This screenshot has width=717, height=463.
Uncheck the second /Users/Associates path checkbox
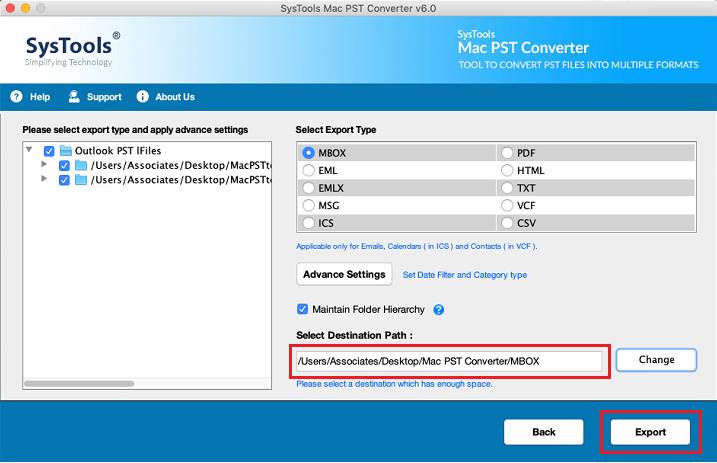pos(64,180)
